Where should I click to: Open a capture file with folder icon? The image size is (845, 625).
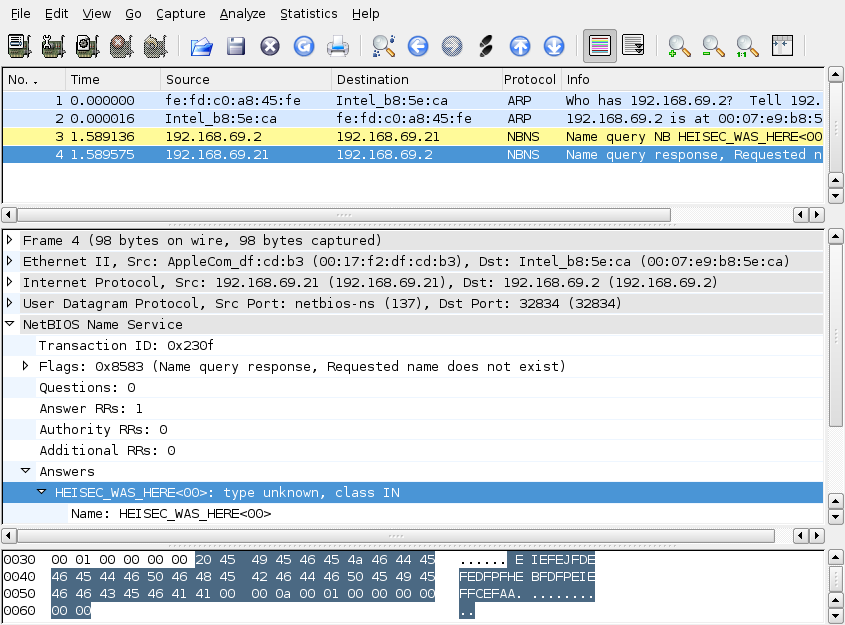202,46
